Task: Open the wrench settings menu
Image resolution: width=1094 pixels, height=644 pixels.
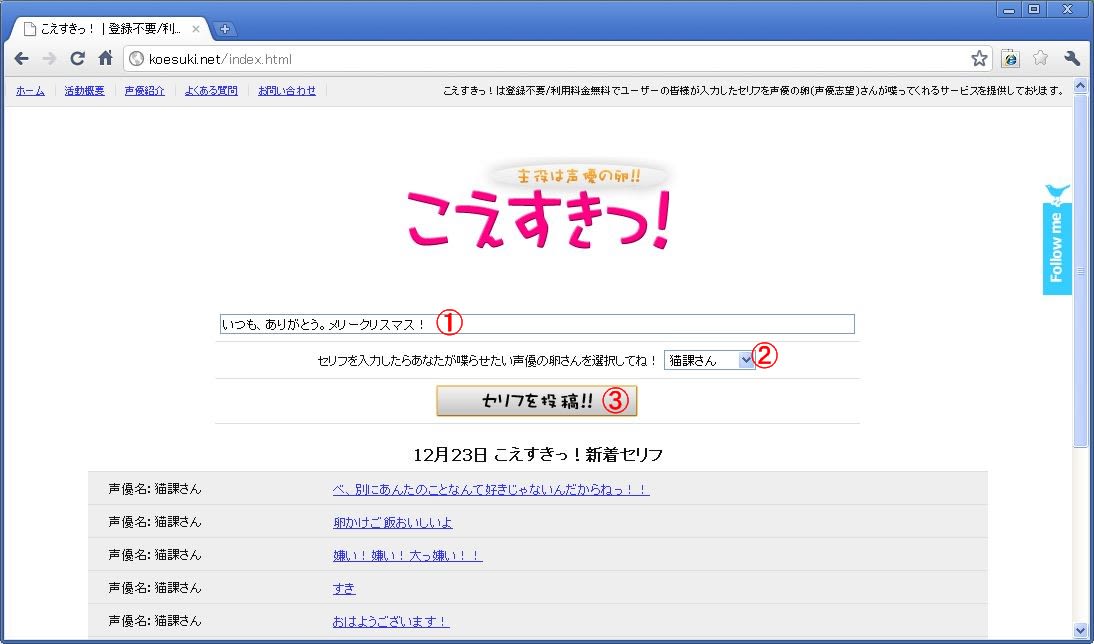Action: click(1072, 59)
